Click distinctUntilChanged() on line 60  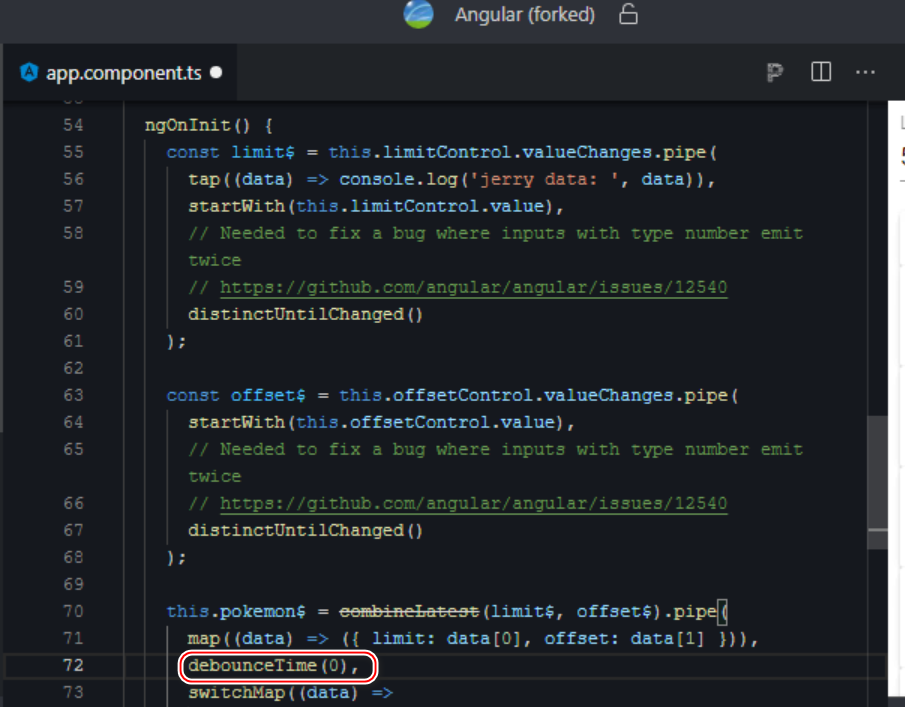[x=305, y=315]
